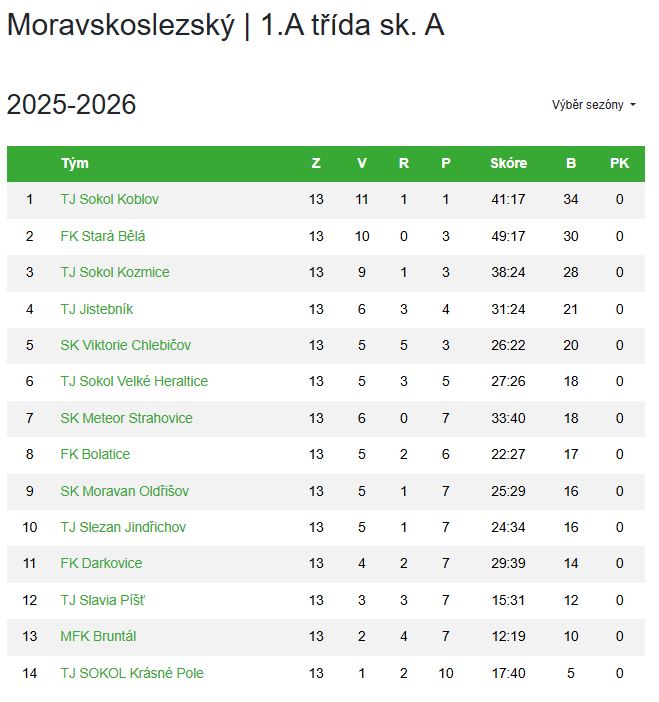The height and width of the screenshot is (702, 659).
Task: Click the B points column header
Action: tap(571, 164)
